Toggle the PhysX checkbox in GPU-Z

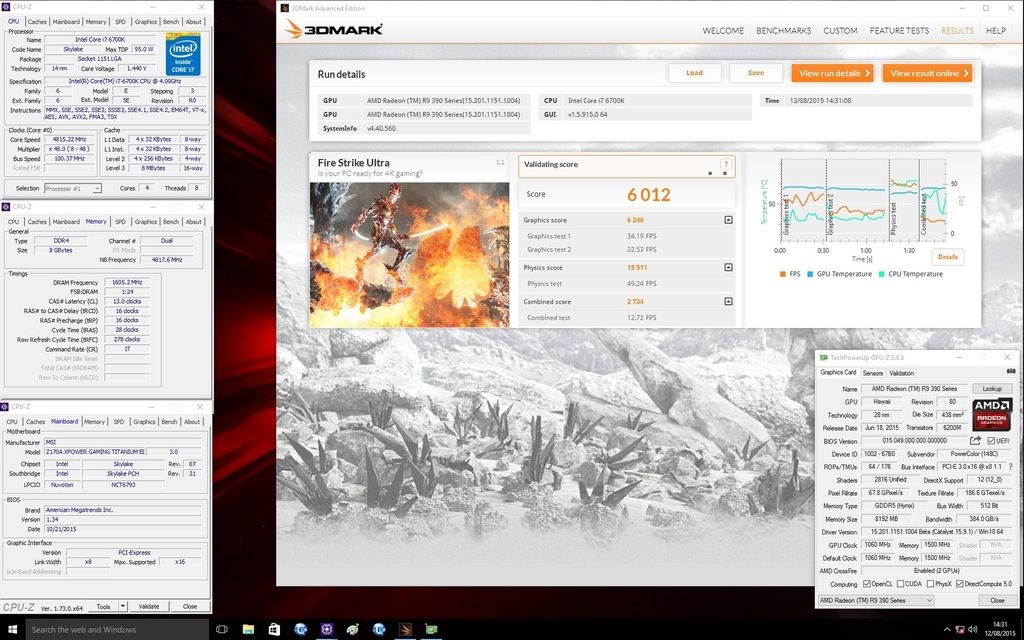[x=929, y=584]
